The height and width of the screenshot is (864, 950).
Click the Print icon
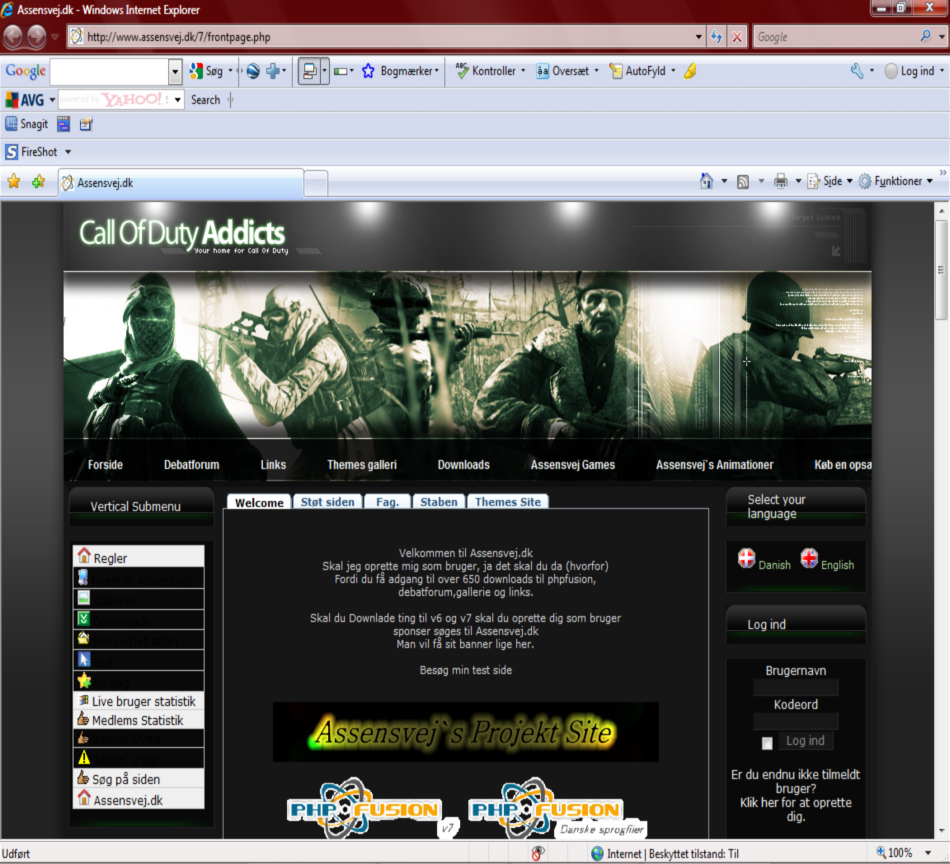pyautogui.click(x=780, y=181)
